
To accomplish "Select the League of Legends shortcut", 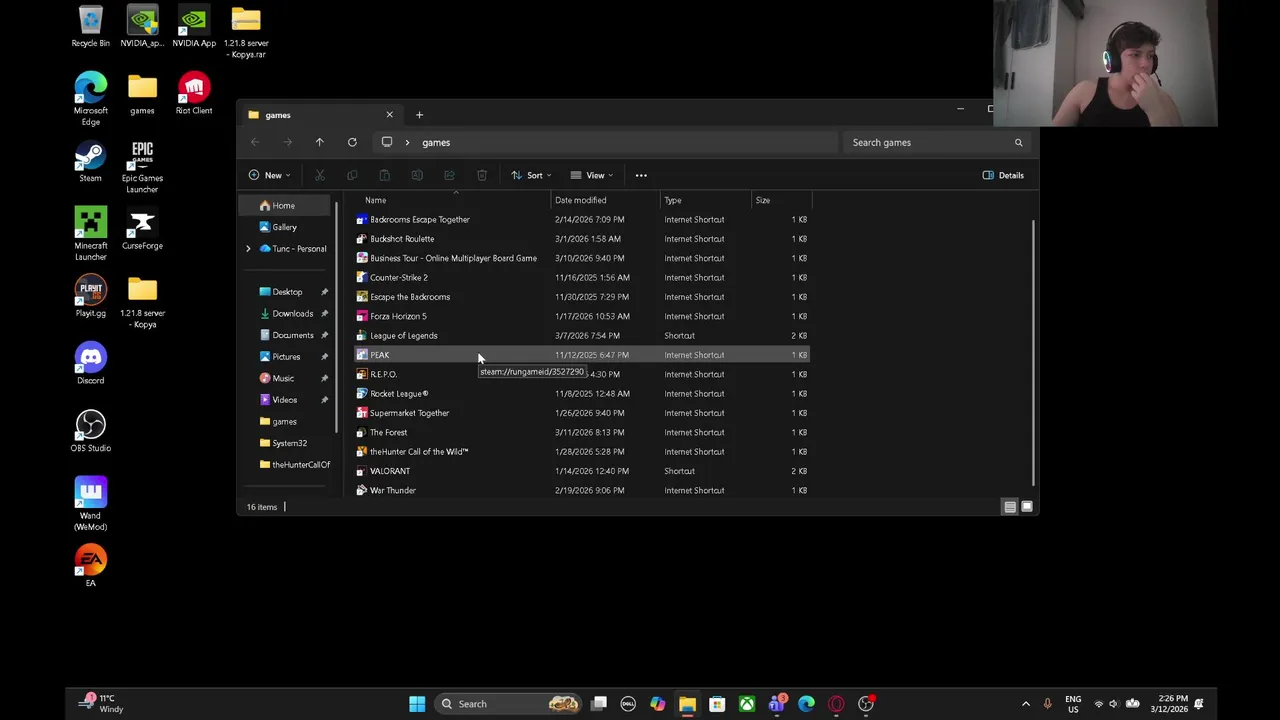I will [581, 336].
